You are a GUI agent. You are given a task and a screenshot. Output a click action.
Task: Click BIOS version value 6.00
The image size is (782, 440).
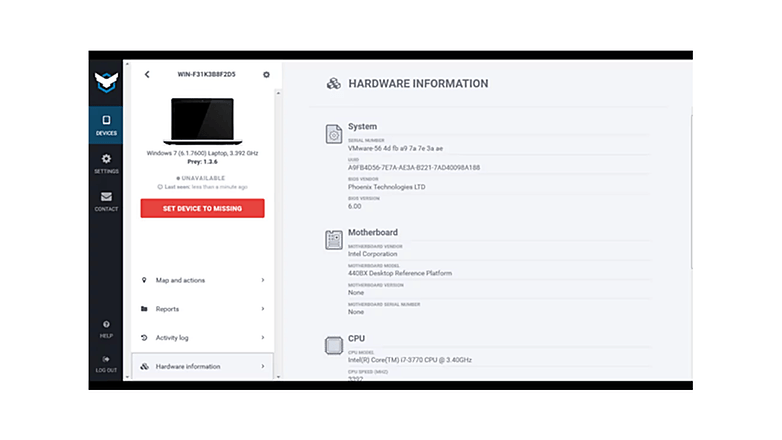[x=355, y=206]
